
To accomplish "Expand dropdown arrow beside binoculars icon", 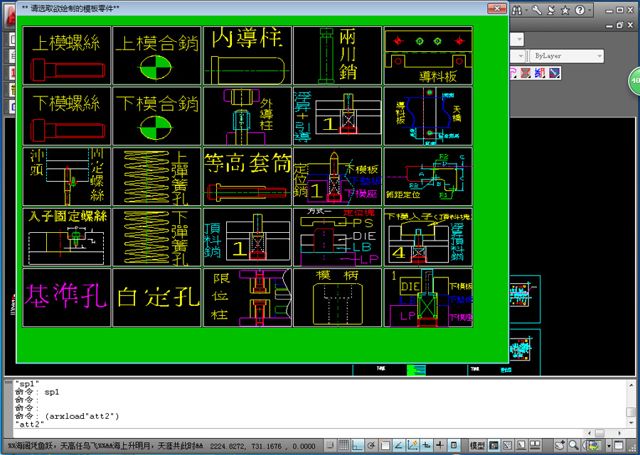I will click(527, 10).
